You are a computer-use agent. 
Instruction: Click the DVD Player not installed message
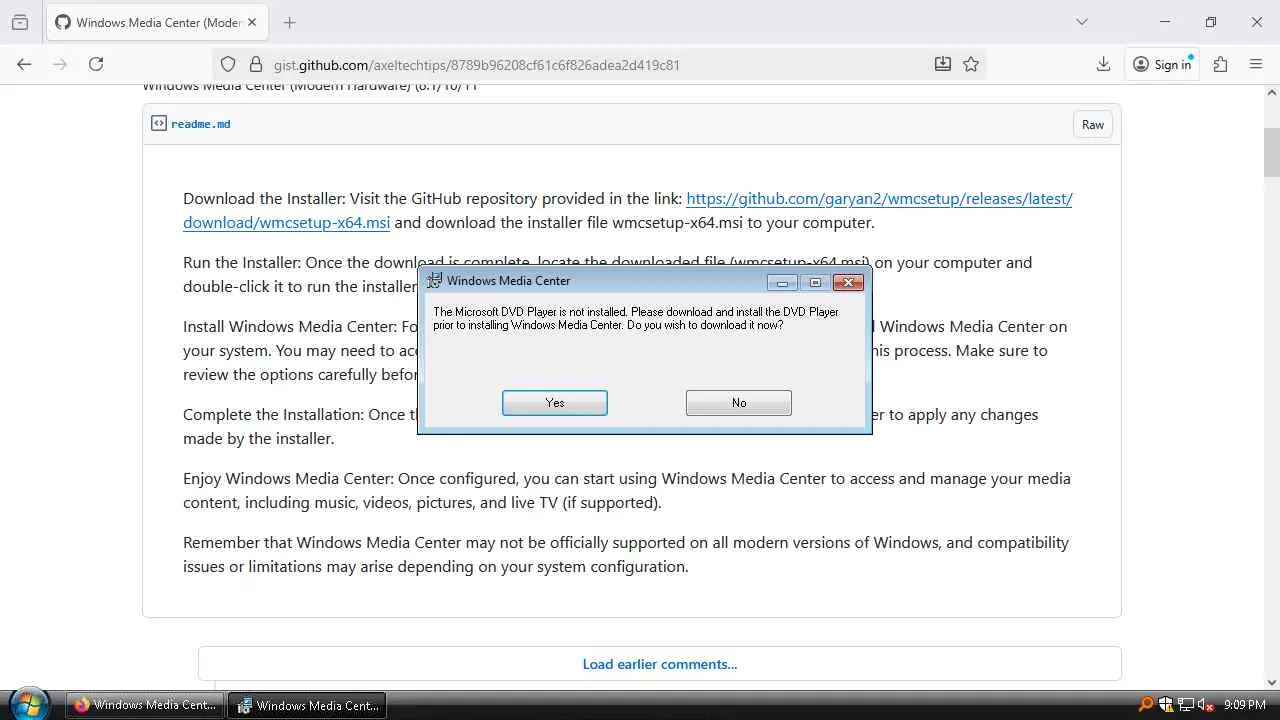point(636,318)
